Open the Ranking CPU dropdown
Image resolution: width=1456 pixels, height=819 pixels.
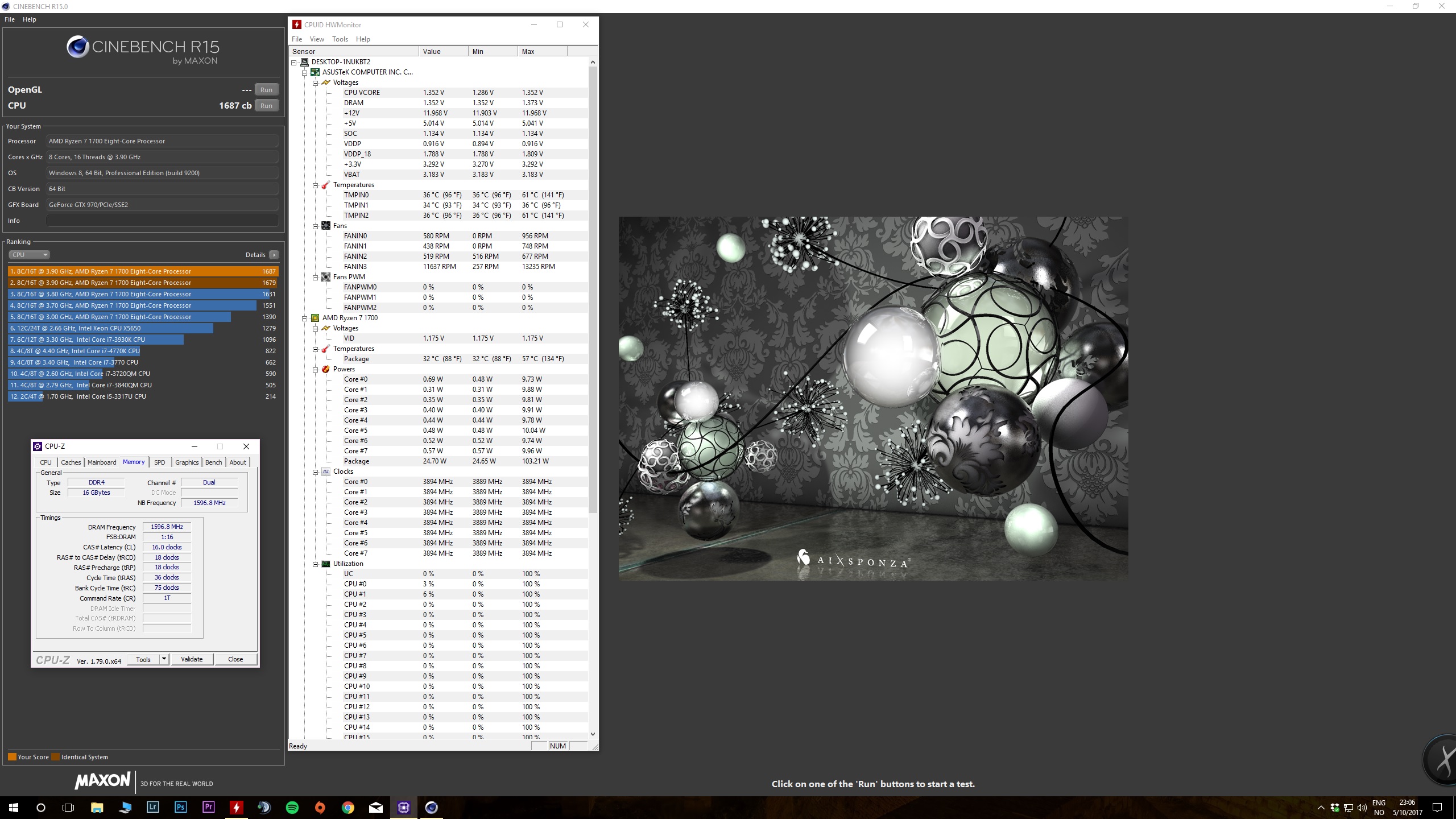click(30, 255)
